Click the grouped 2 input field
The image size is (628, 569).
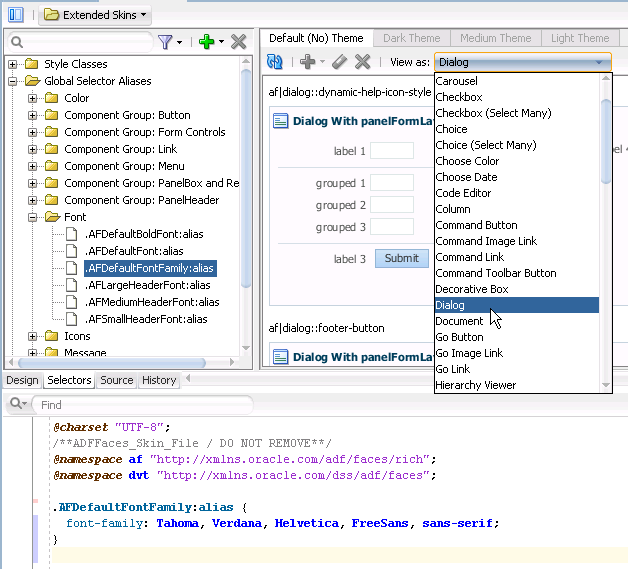coord(392,205)
